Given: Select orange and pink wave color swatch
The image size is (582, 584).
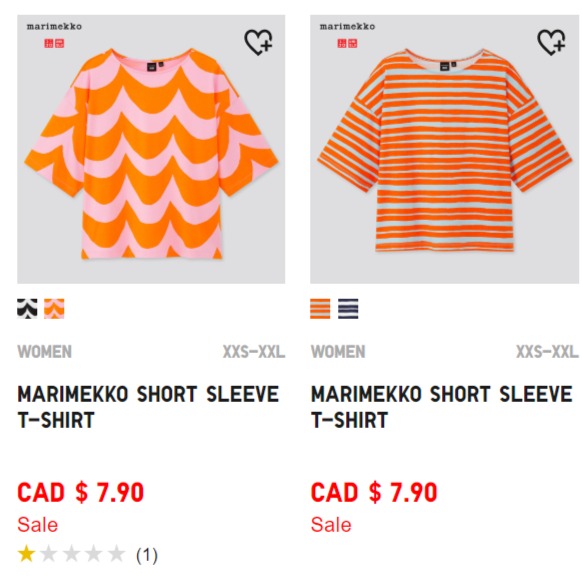Looking at the screenshot, I should tap(54, 309).
